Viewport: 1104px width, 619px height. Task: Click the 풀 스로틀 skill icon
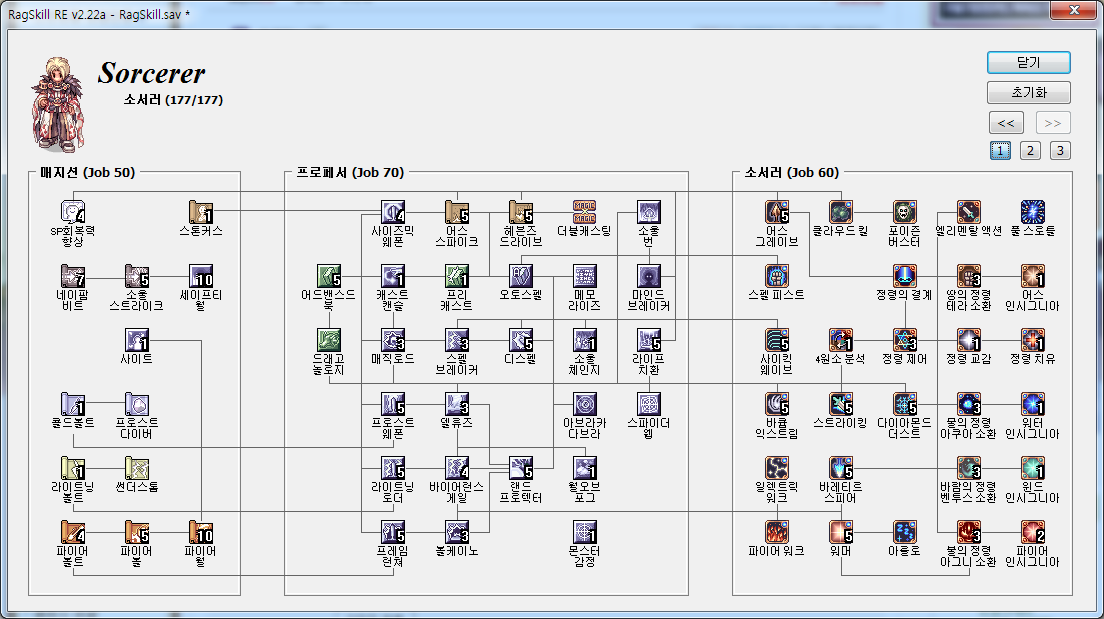tap(1033, 212)
